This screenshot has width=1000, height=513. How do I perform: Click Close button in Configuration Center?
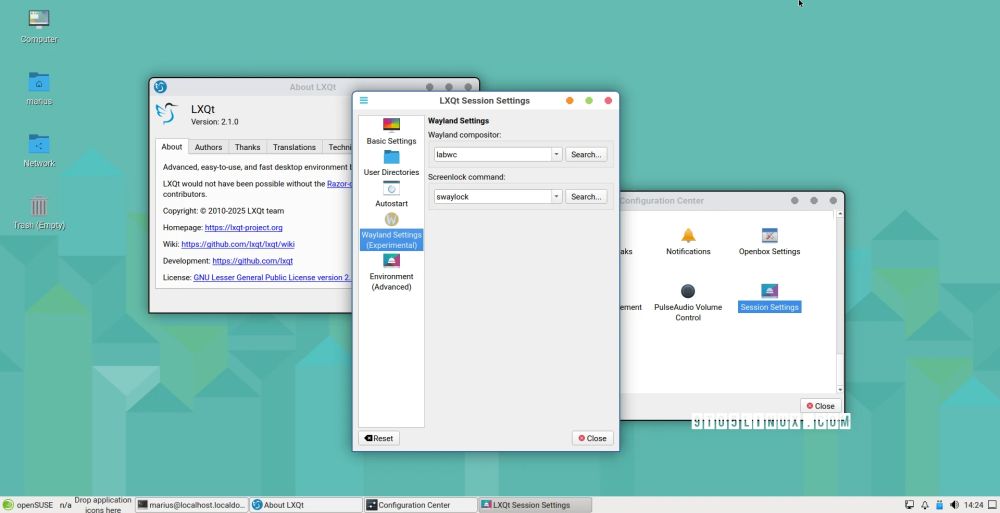click(x=821, y=406)
